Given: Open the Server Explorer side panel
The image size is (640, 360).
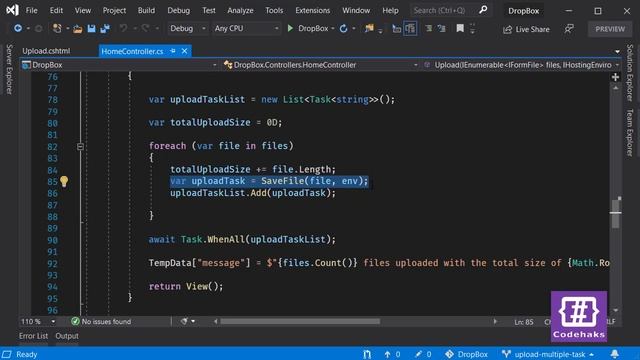Looking at the screenshot, I should coord(9,69).
